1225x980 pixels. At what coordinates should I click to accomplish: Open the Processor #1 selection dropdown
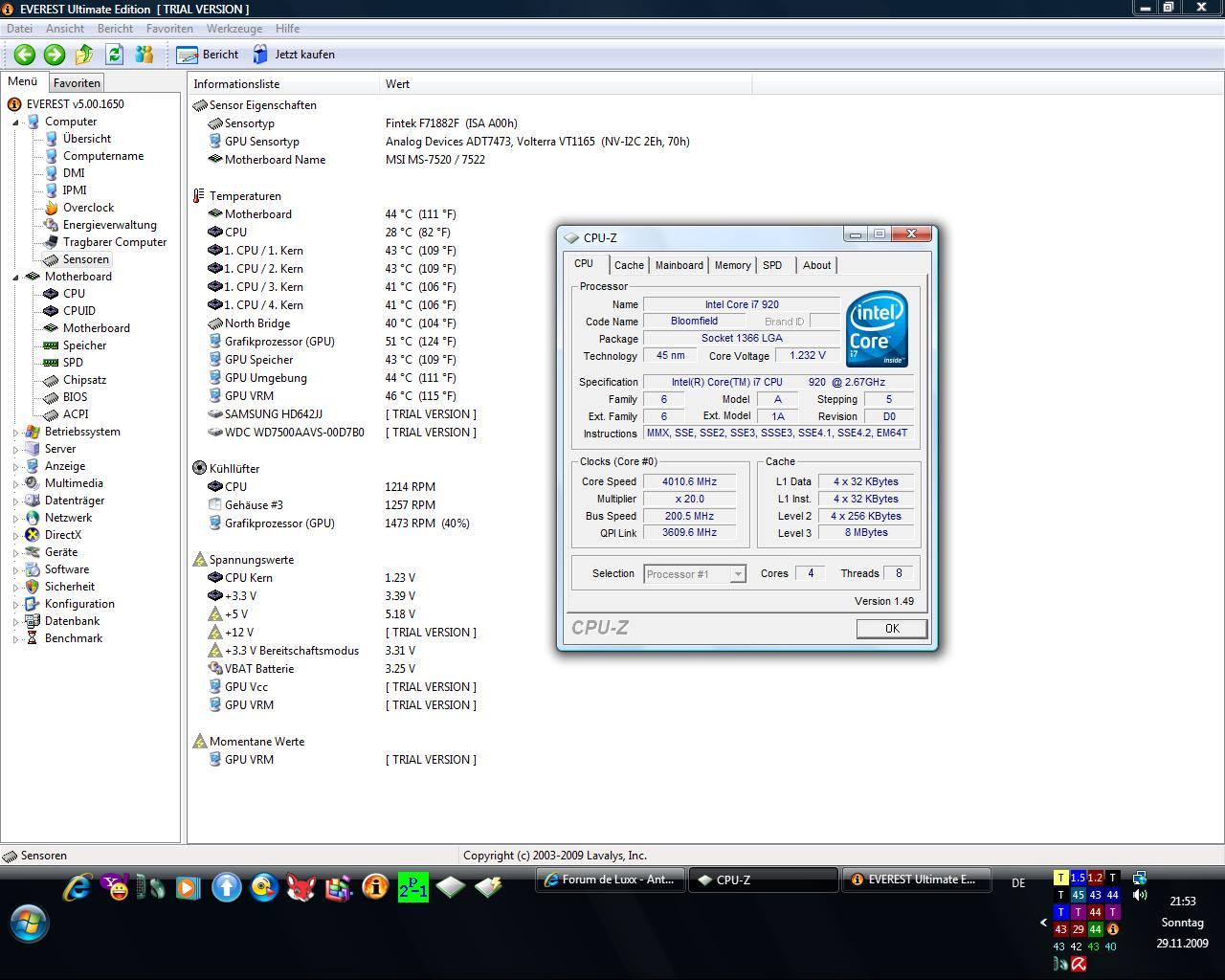[695, 574]
